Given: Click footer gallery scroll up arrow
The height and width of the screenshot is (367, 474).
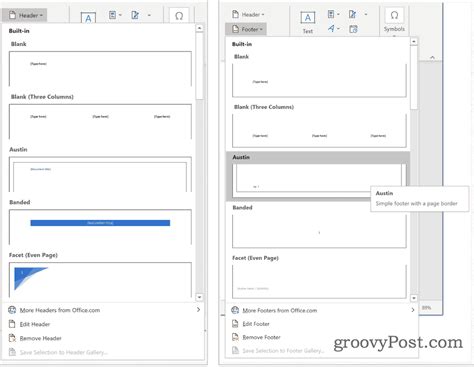Looking at the screenshot, I should (x=414, y=41).
